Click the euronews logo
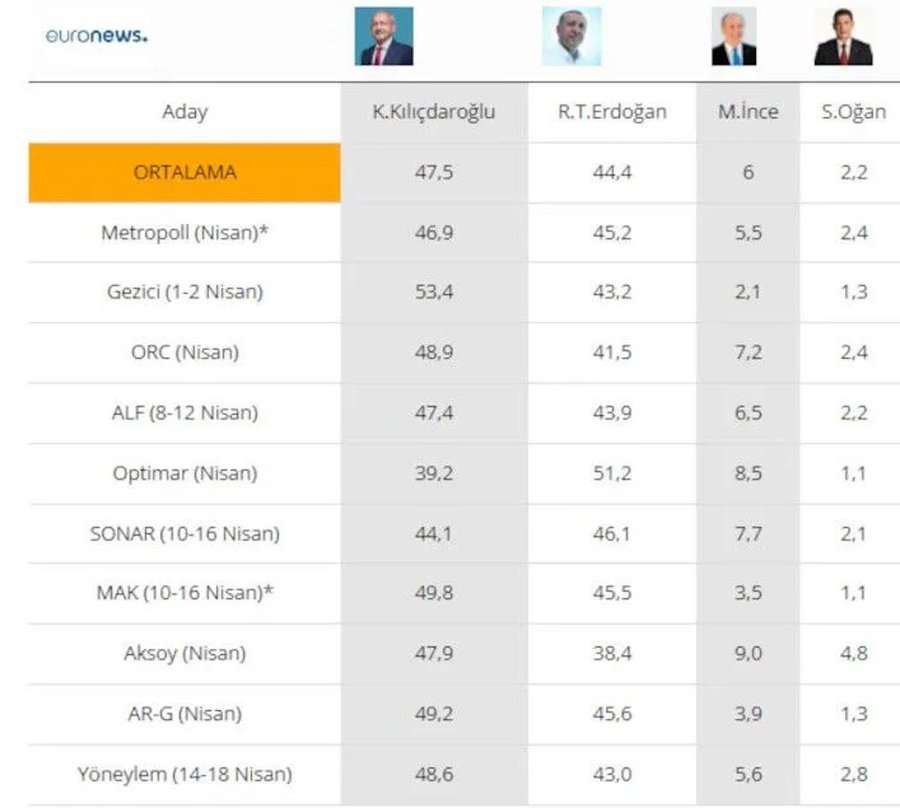This screenshot has width=900, height=808. [x=96, y=36]
